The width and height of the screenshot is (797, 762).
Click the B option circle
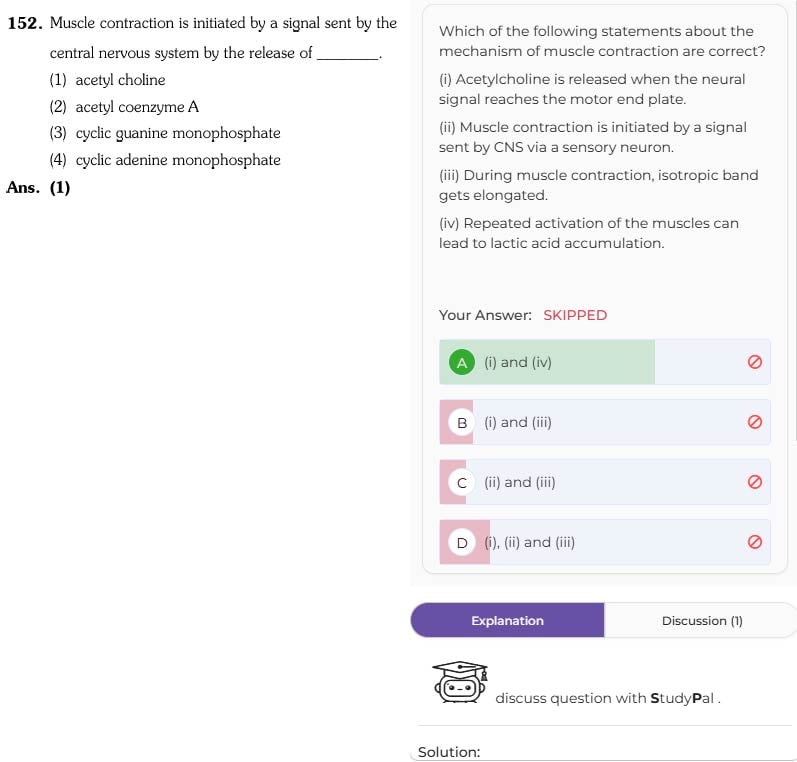(x=462, y=422)
